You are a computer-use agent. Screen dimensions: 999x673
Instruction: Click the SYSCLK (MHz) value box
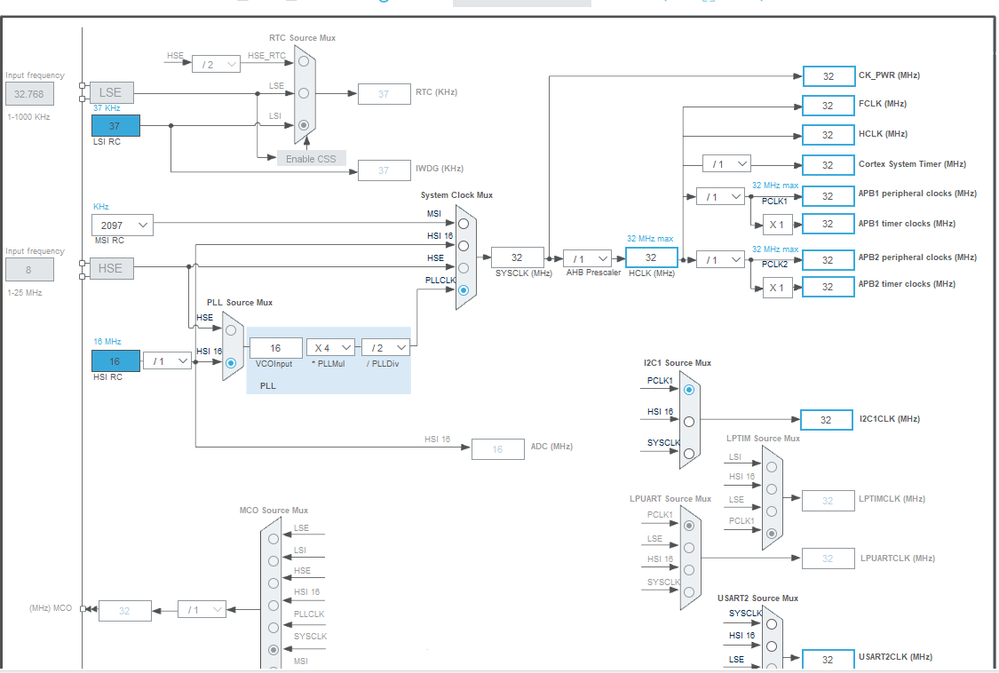517,257
